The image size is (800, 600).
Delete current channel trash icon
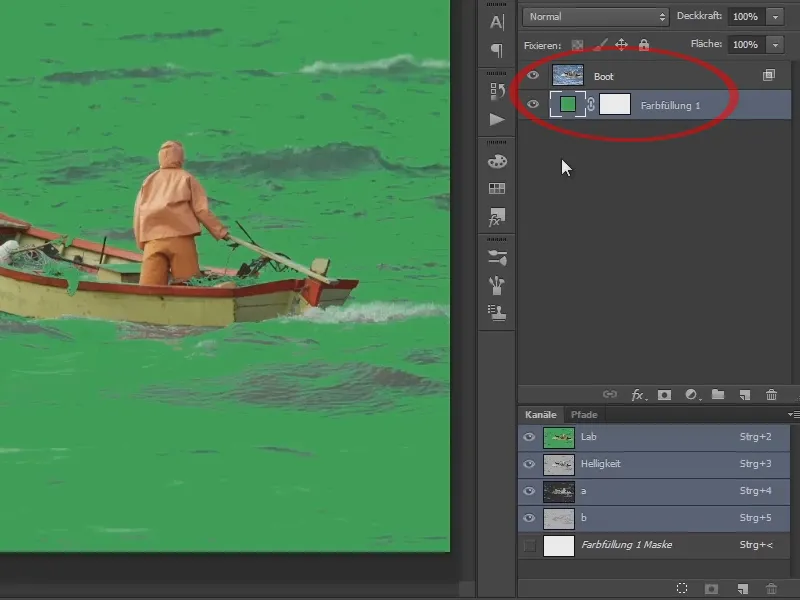(x=771, y=589)
